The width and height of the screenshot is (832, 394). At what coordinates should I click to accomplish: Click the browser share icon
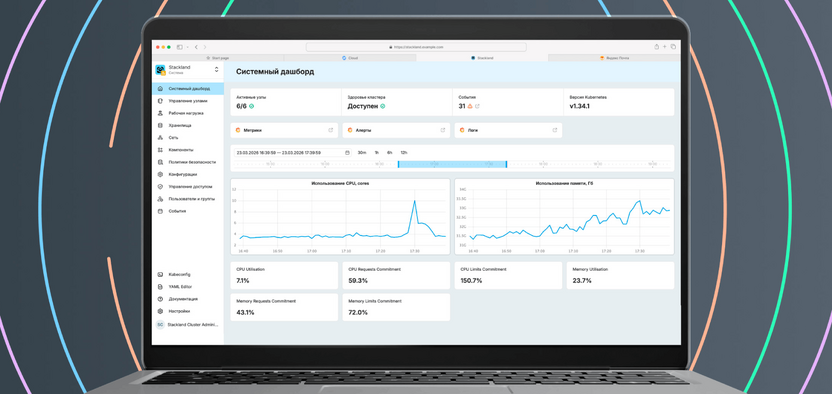656,47
